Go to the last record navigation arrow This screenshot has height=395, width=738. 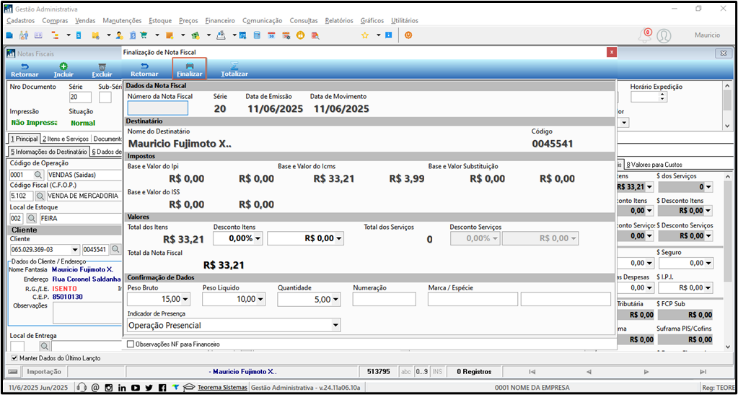point(703,371)
